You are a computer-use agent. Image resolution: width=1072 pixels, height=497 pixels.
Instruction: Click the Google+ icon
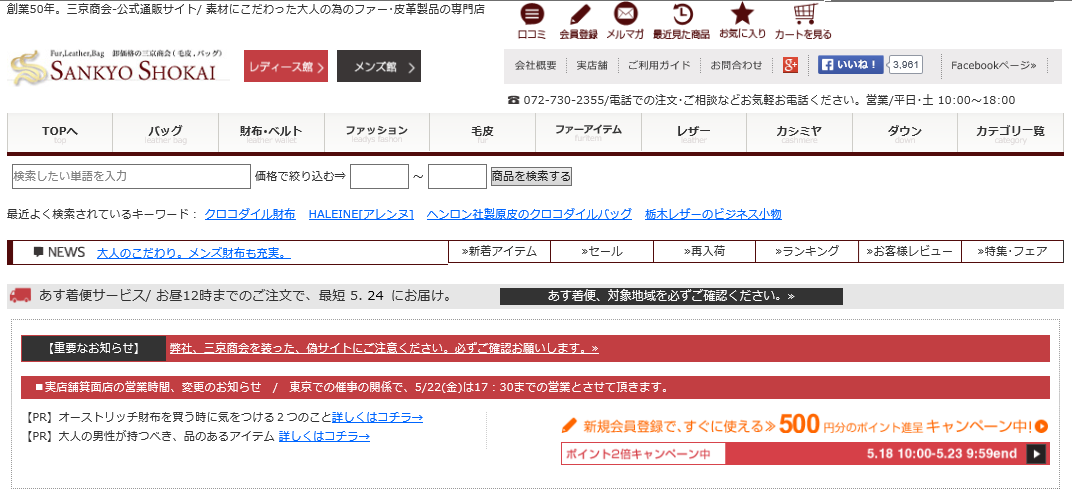pos(791,66)
